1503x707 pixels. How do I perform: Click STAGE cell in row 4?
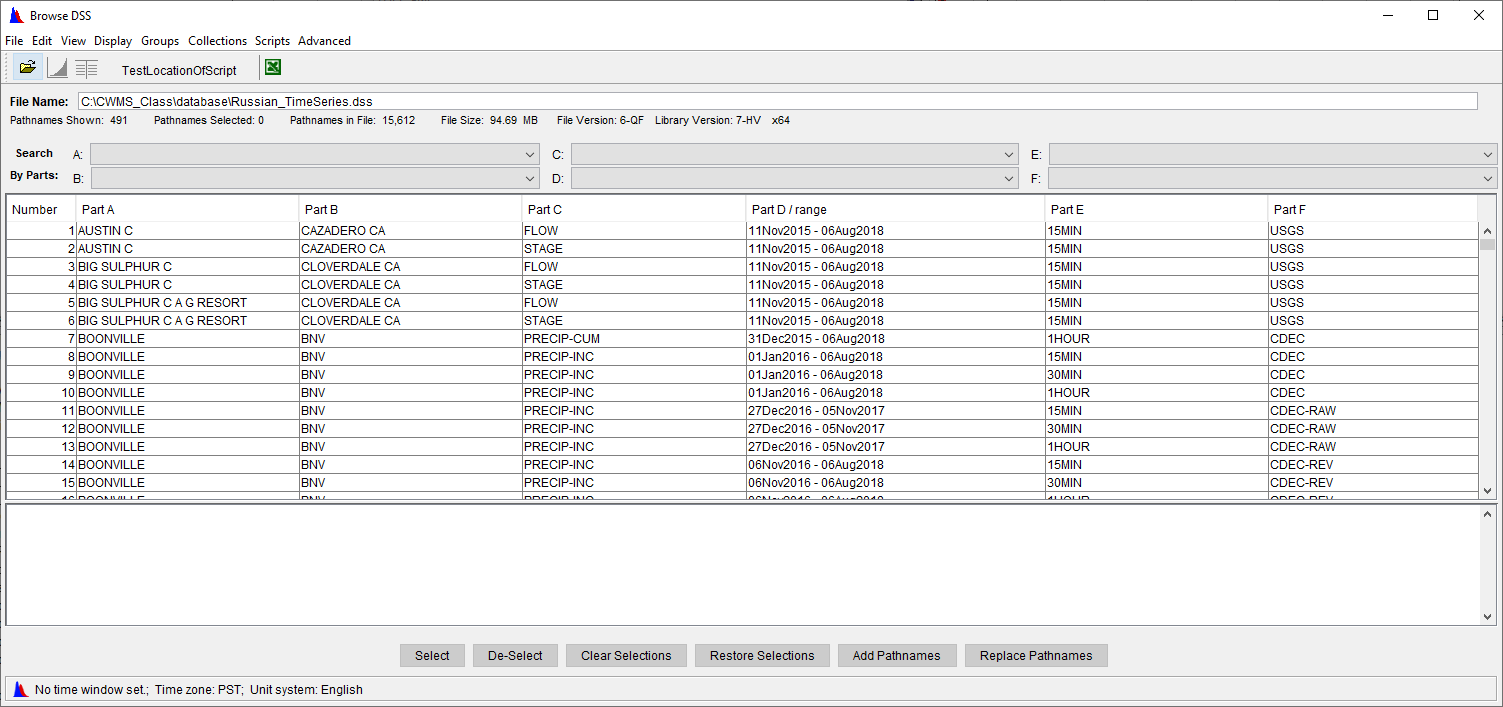coord(633,285)
